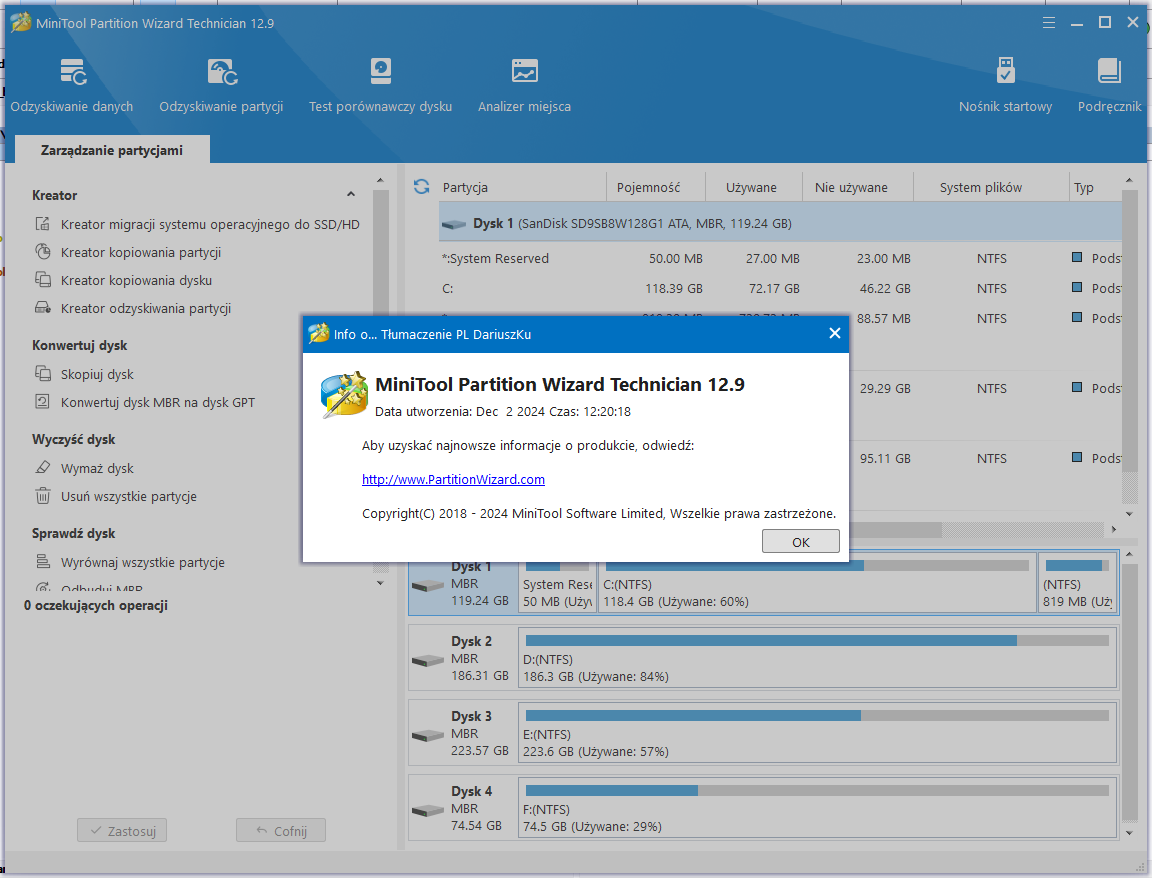Choose Skopiuj dysk action
The image size is (1152, 878).
(x=84, y=374)
